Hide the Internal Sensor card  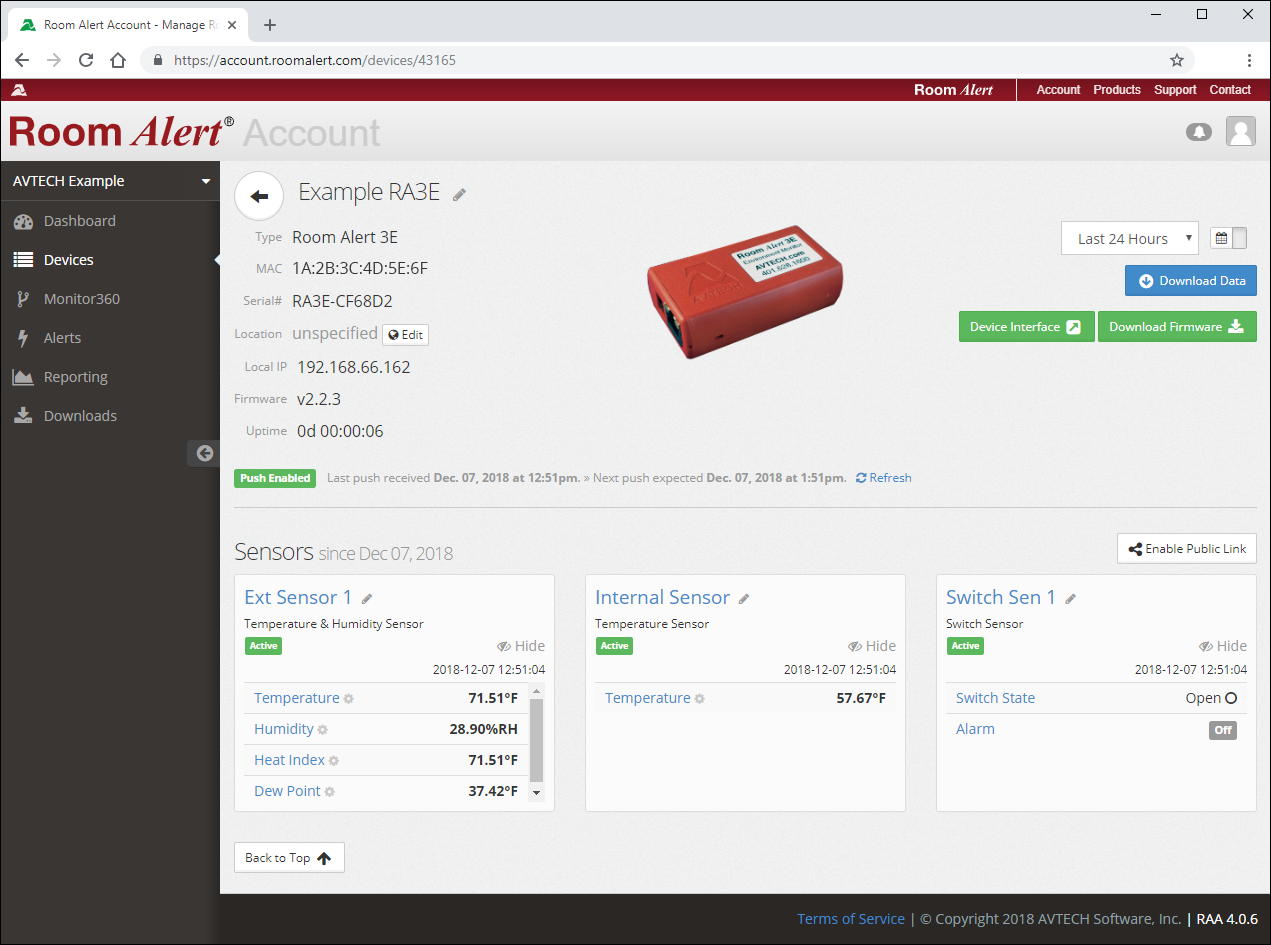click(871, 646)
